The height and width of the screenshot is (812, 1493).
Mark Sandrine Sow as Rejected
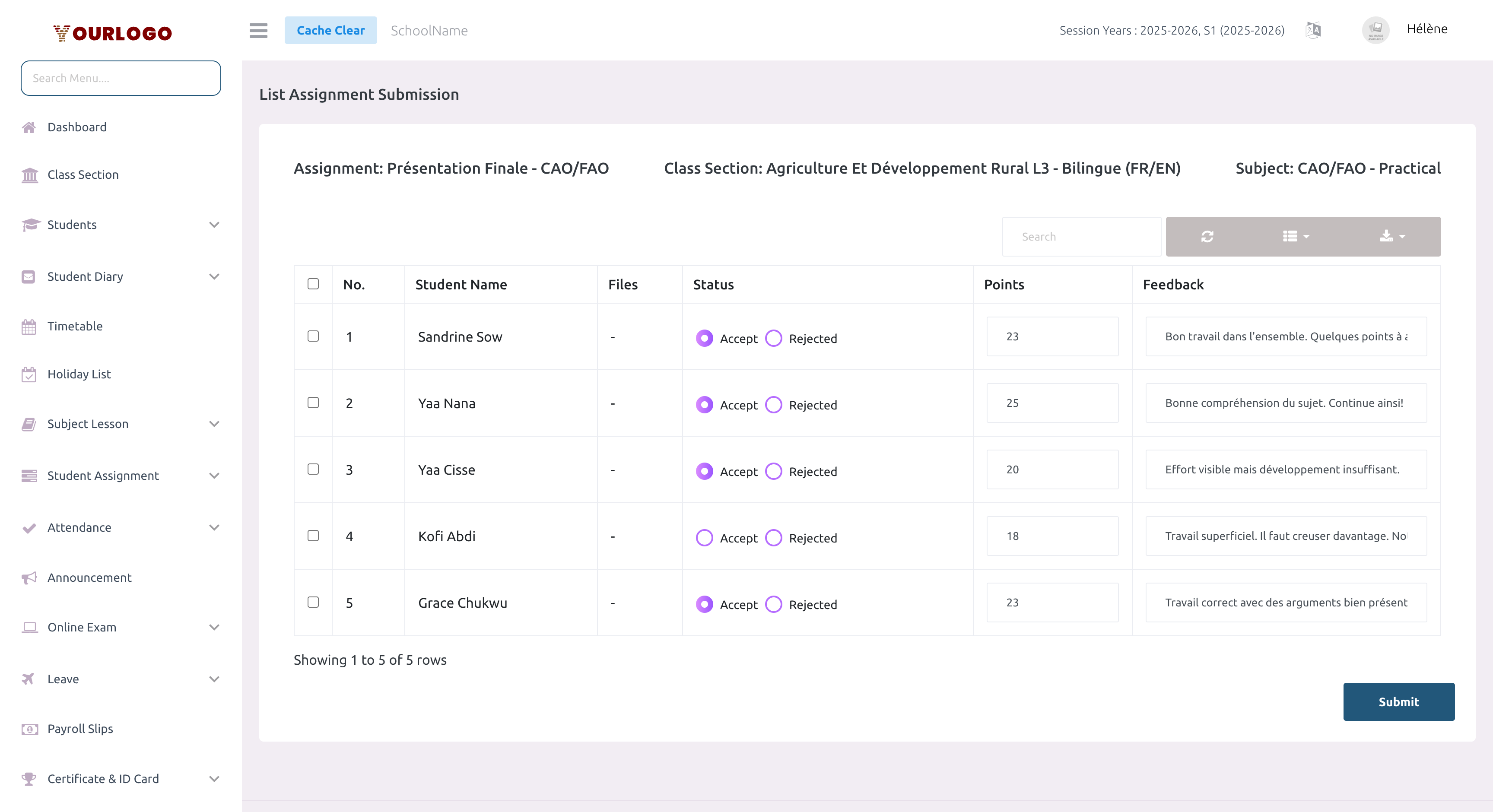[x=773, y=339]
